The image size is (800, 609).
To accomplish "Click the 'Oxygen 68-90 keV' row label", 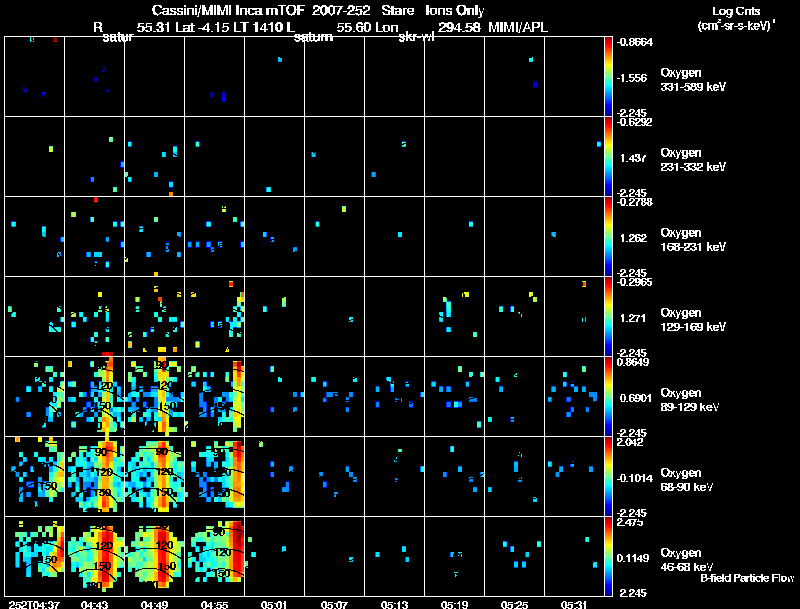I will coord(686,480).
